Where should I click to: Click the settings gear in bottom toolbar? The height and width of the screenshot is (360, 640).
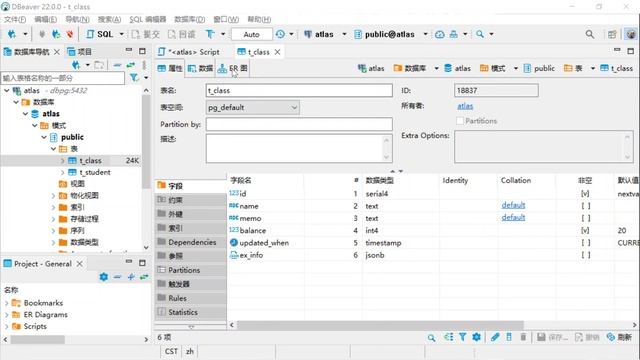click(476, 337)
